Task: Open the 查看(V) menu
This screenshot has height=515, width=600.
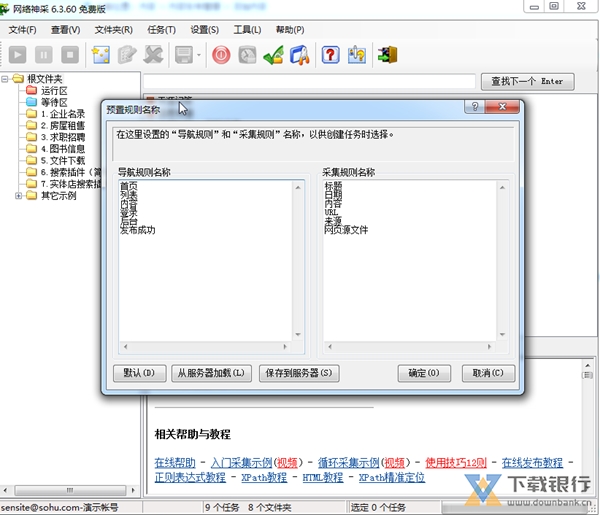Action: click(66, 30)
